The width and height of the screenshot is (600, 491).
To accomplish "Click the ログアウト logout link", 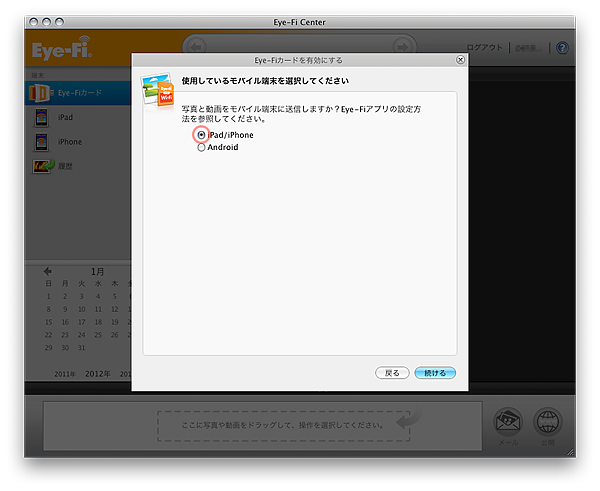I will click(x=484, y=47).
